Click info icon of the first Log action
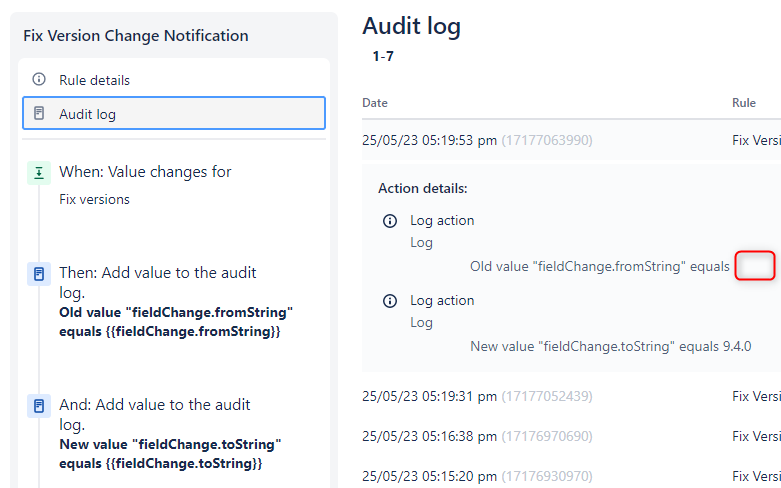The image size is (781, 488). [x=390, y=220]
